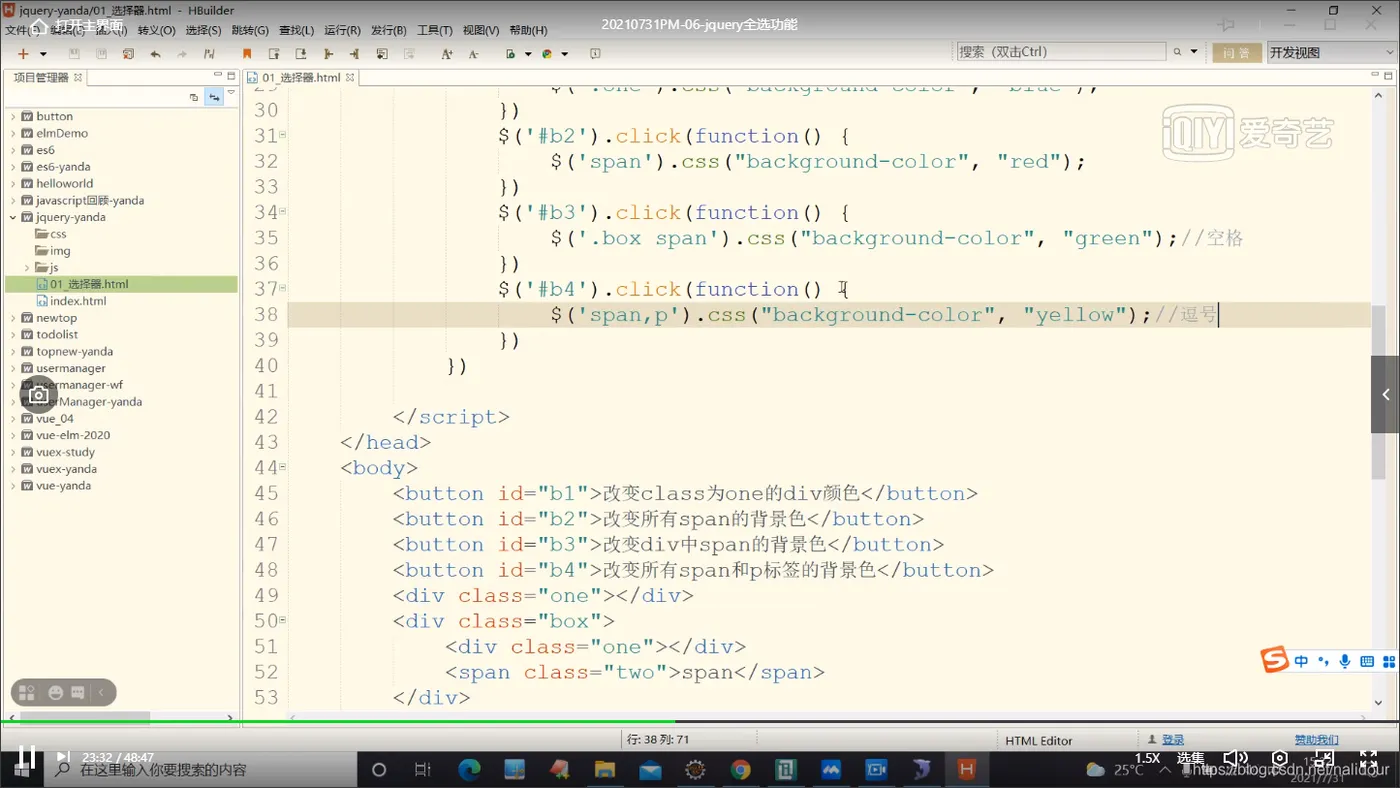This screenshot has height=788, width=1400.
Task: Open the 工具(T) menu
Action: click(x=434, y=30)
